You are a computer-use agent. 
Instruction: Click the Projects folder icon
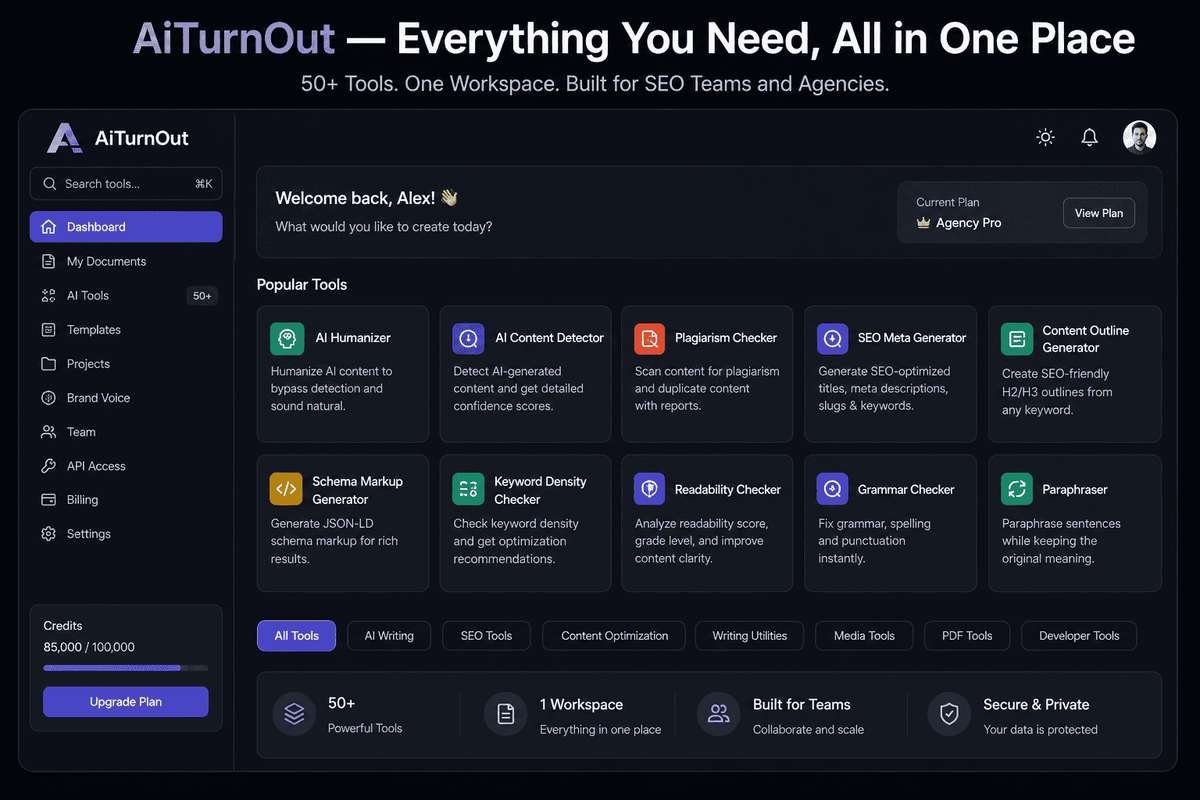click(x=48, y=364)
